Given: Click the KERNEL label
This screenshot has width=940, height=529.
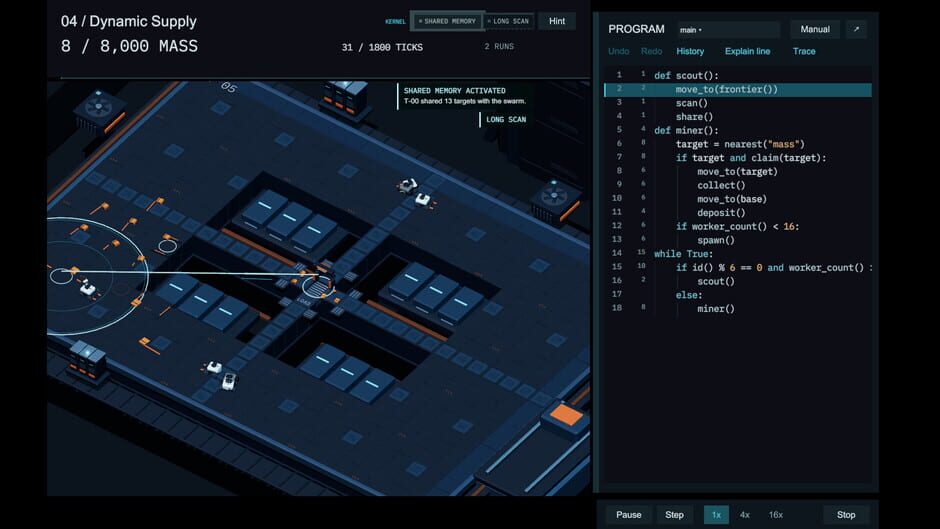Looking at the screenshot, I should 395,22.
